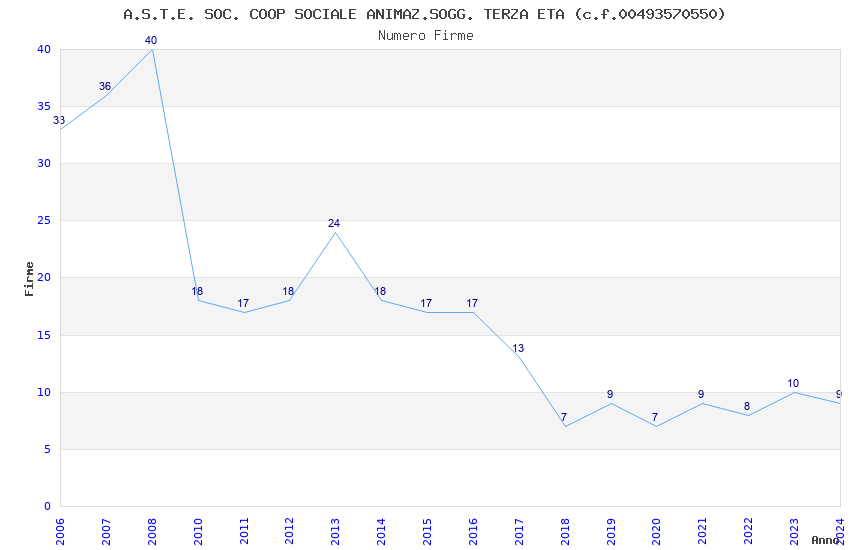
Task: Click the y-axis value 15
Action: (x=44, y=335)
